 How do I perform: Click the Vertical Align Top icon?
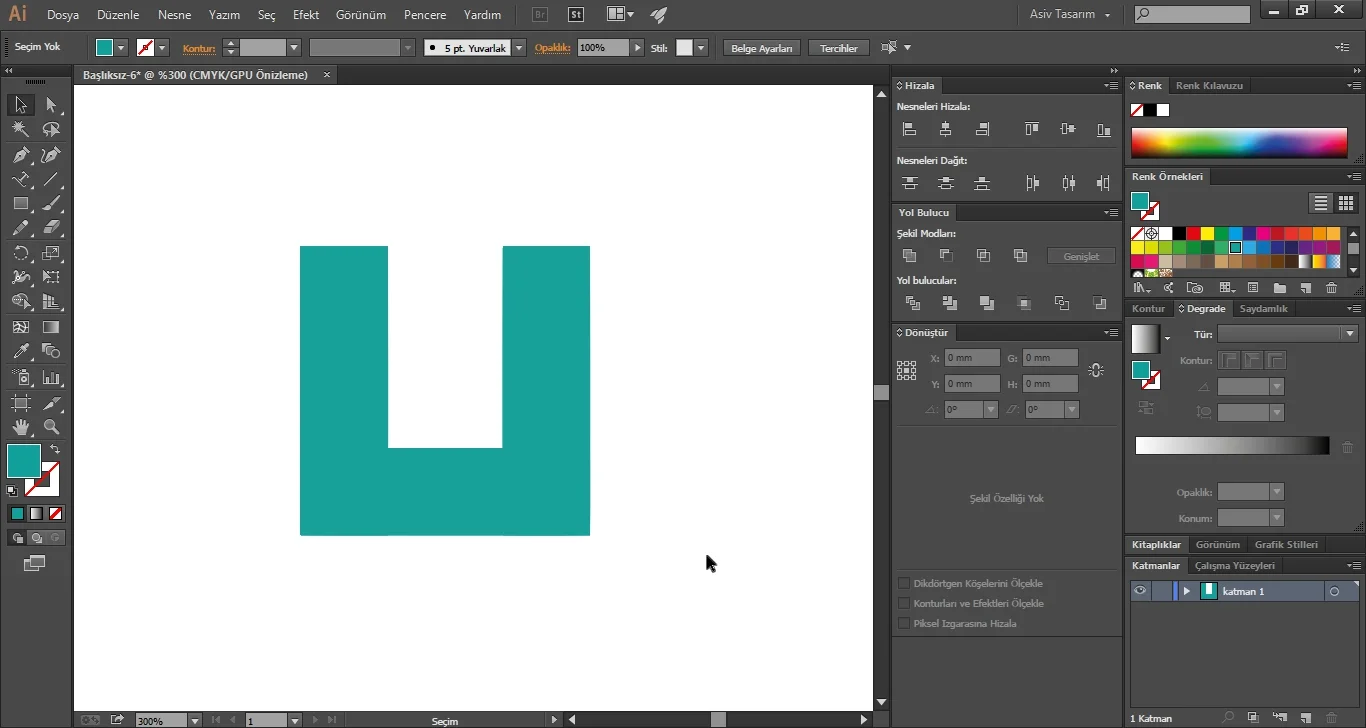1032,129
